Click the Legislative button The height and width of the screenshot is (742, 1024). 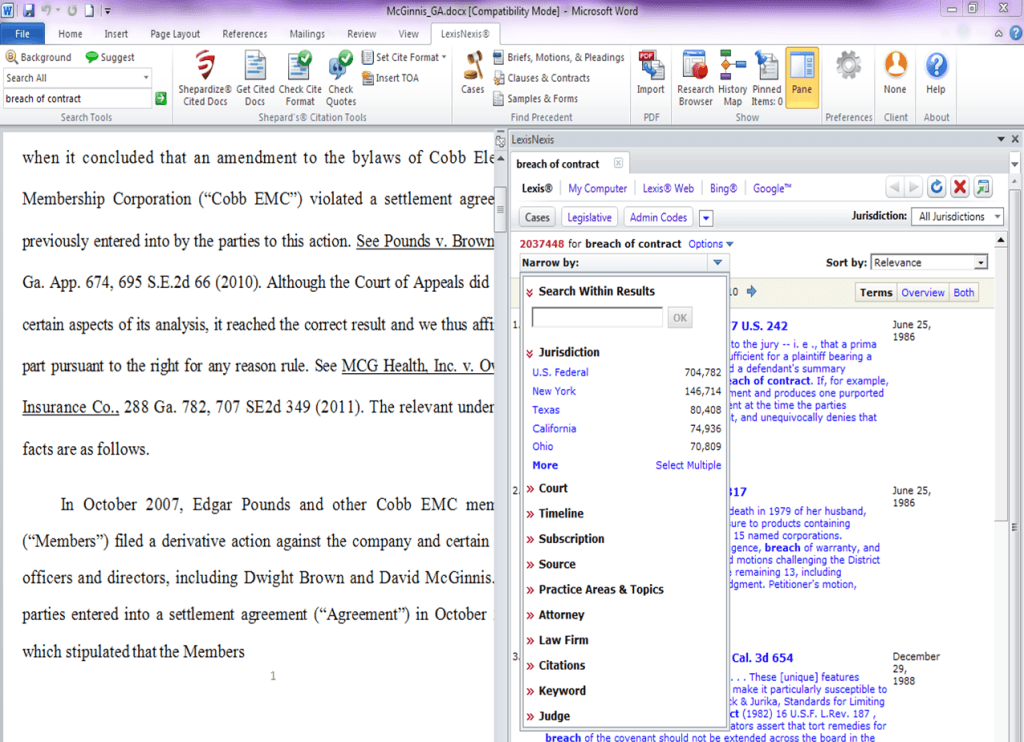589,217
